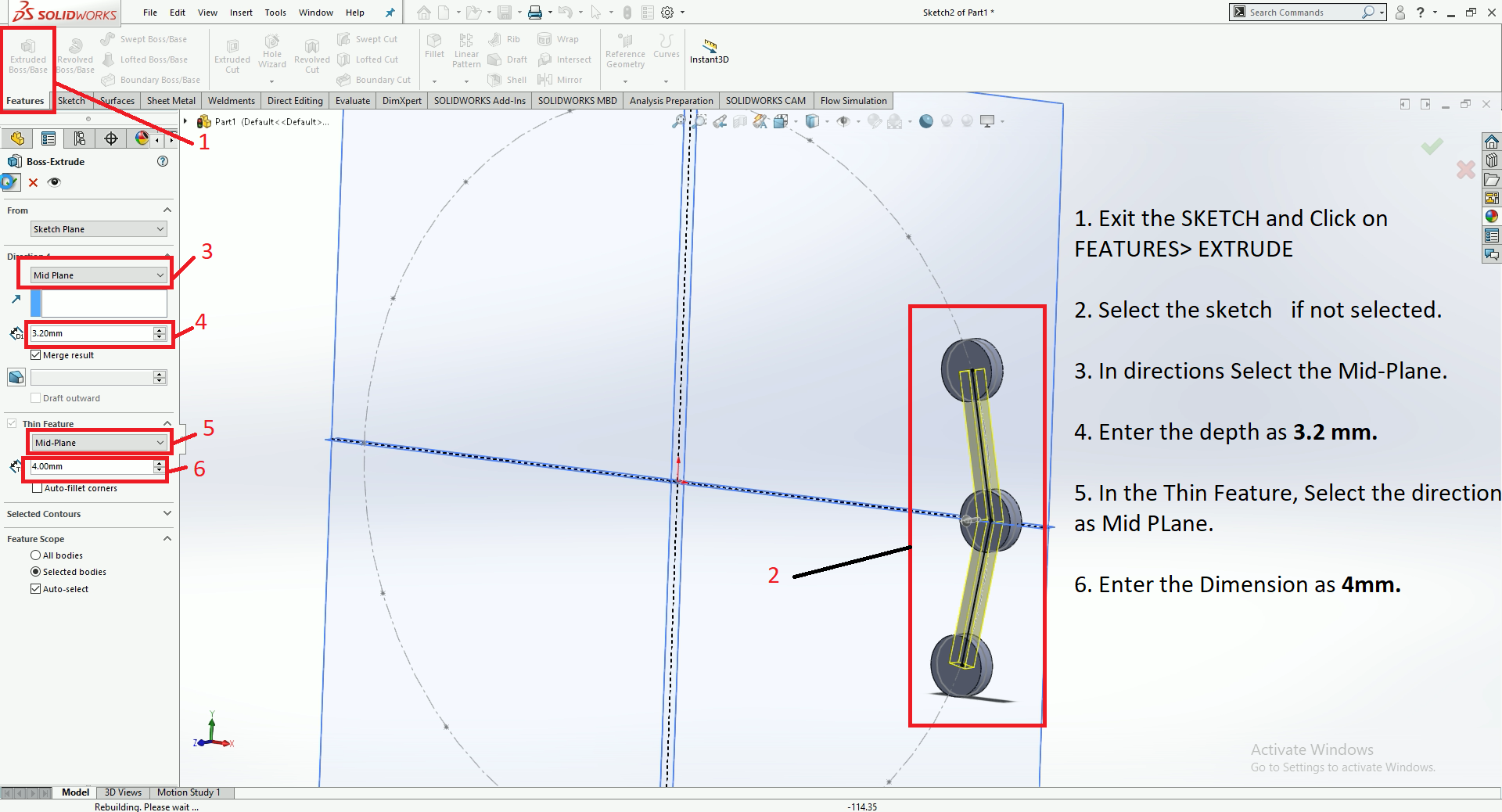Open the PropertyManager tab icon
This screenshot has height=812, width=1502.
pyautogui.click(x=49, y=138)
